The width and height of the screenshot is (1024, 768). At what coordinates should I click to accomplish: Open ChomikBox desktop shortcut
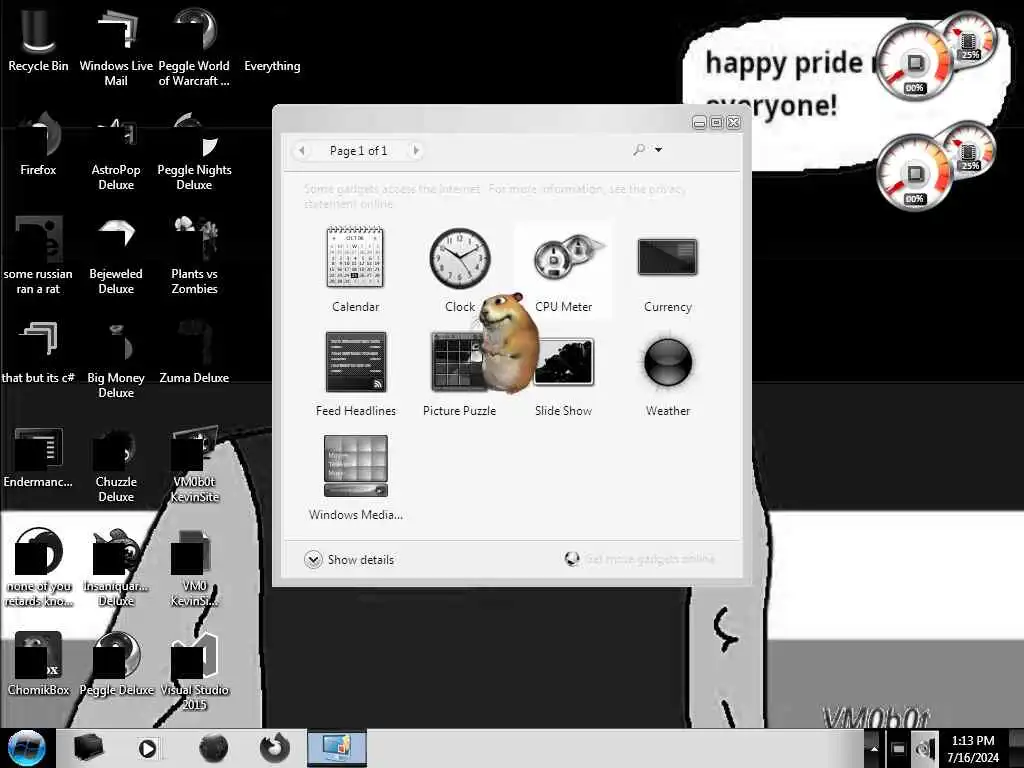click(x=38, y=664)
